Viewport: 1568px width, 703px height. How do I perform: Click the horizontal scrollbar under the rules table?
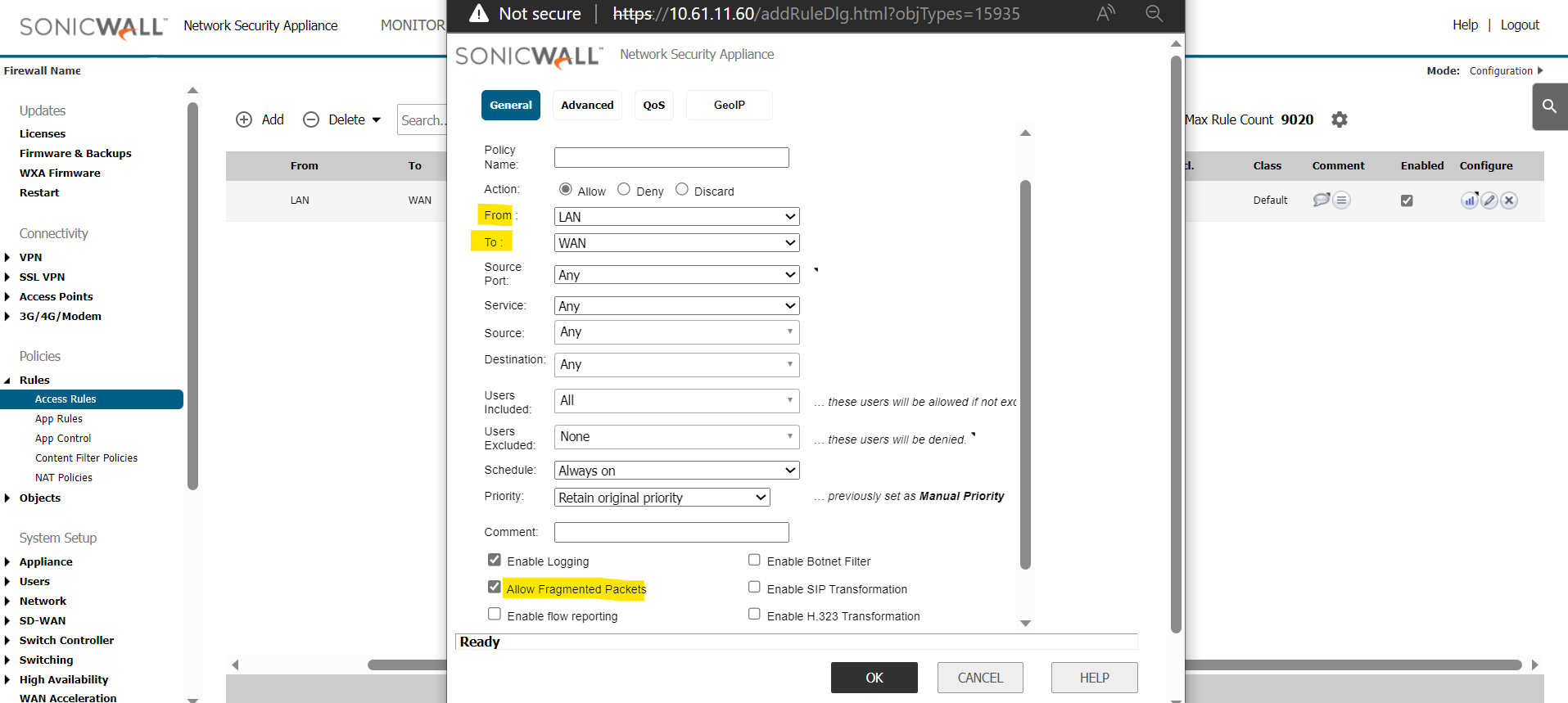click(1351, 665)
